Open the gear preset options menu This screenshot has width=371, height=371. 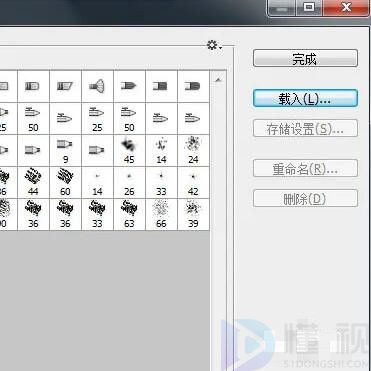tap(214, 45)
